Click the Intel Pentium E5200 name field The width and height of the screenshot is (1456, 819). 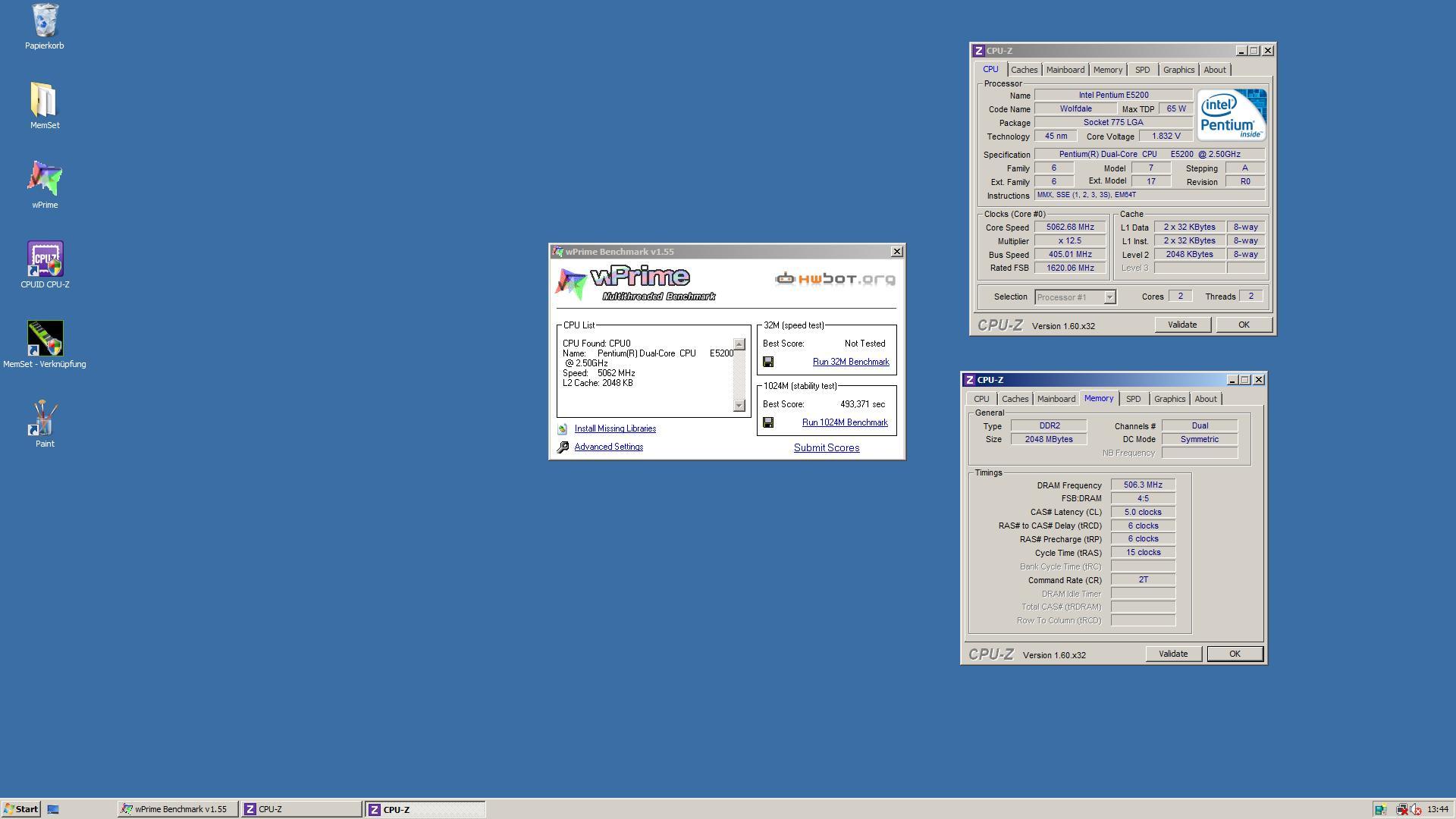point(1113,96)
